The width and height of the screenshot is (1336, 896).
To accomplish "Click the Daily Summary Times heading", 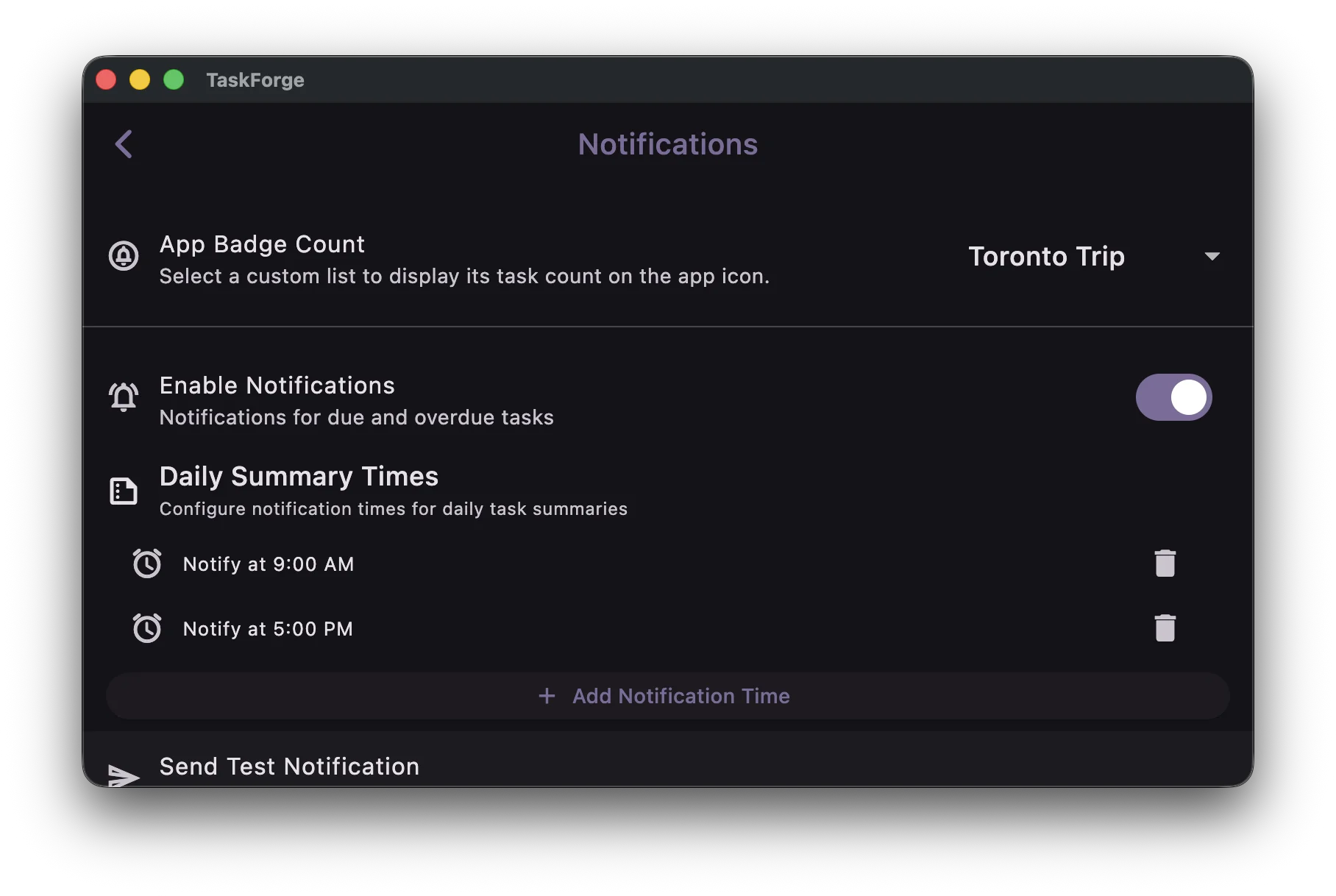I will click(x=299, y=477).
